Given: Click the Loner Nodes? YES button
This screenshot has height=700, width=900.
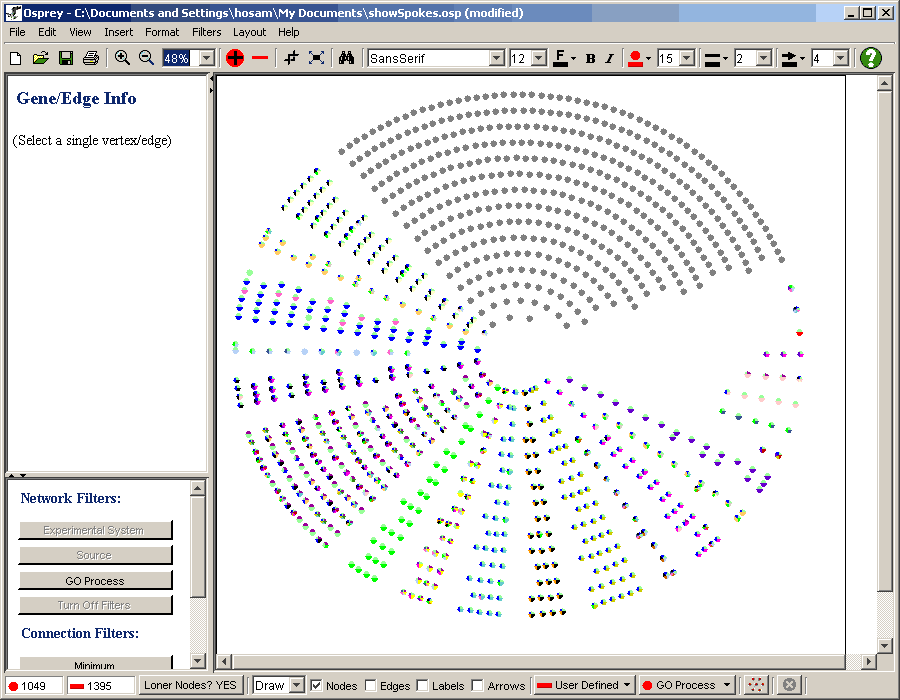Looking at the screenshot, I should point(190,685).
